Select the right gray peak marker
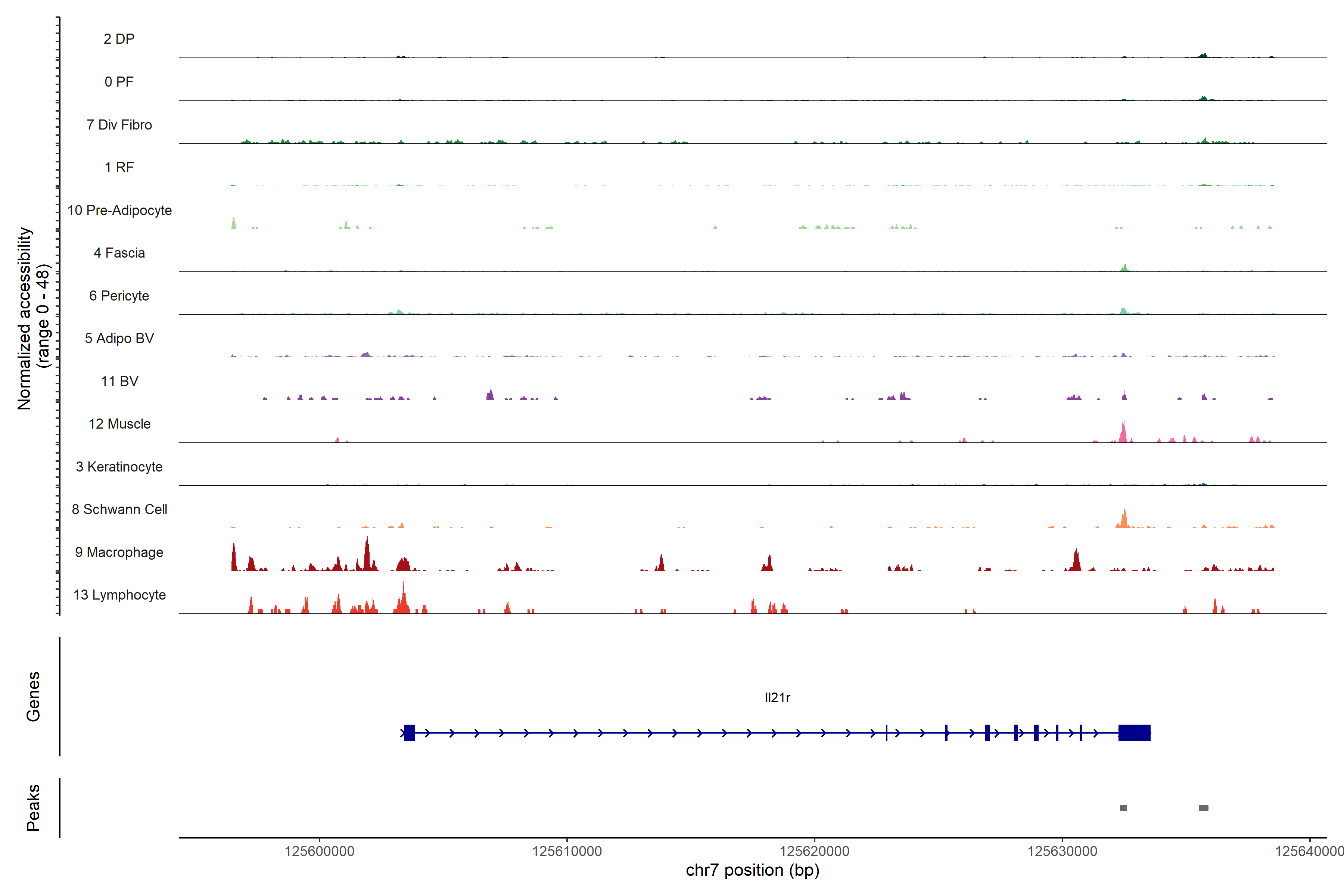This screenshot has height=896, width=1344. coord(1203,808)
